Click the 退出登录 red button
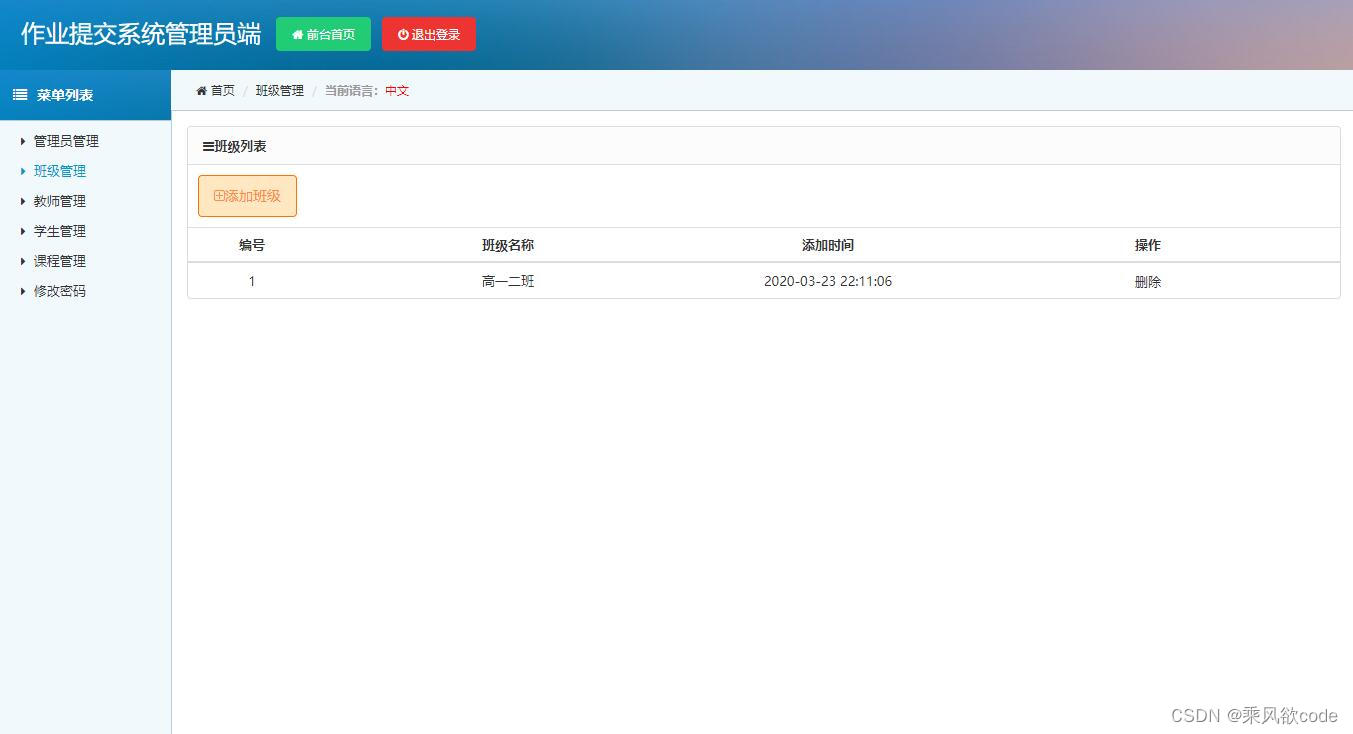 [x=428, y=34]
